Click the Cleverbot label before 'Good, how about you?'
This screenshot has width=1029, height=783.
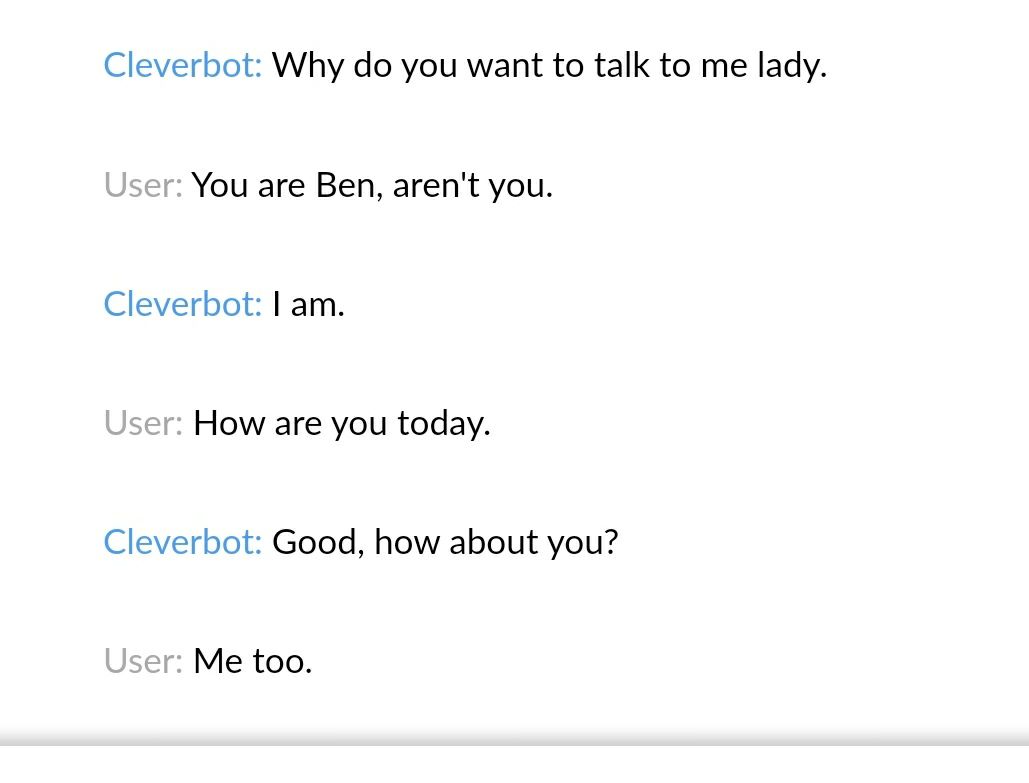[x=182, y=542]
